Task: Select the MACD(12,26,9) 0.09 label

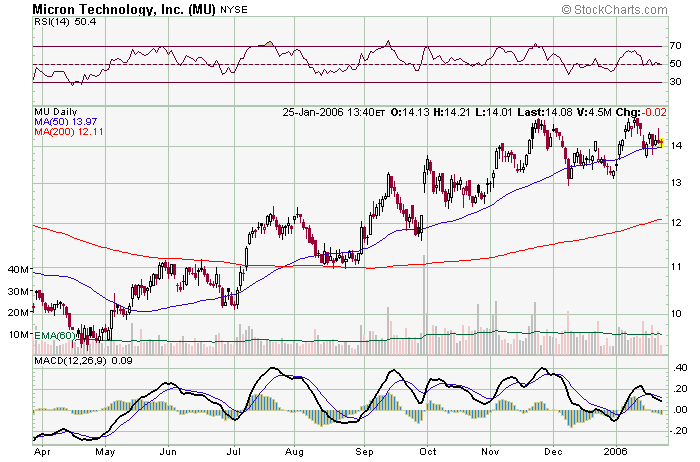Action: pyautogui.click(x=83, y=361)
